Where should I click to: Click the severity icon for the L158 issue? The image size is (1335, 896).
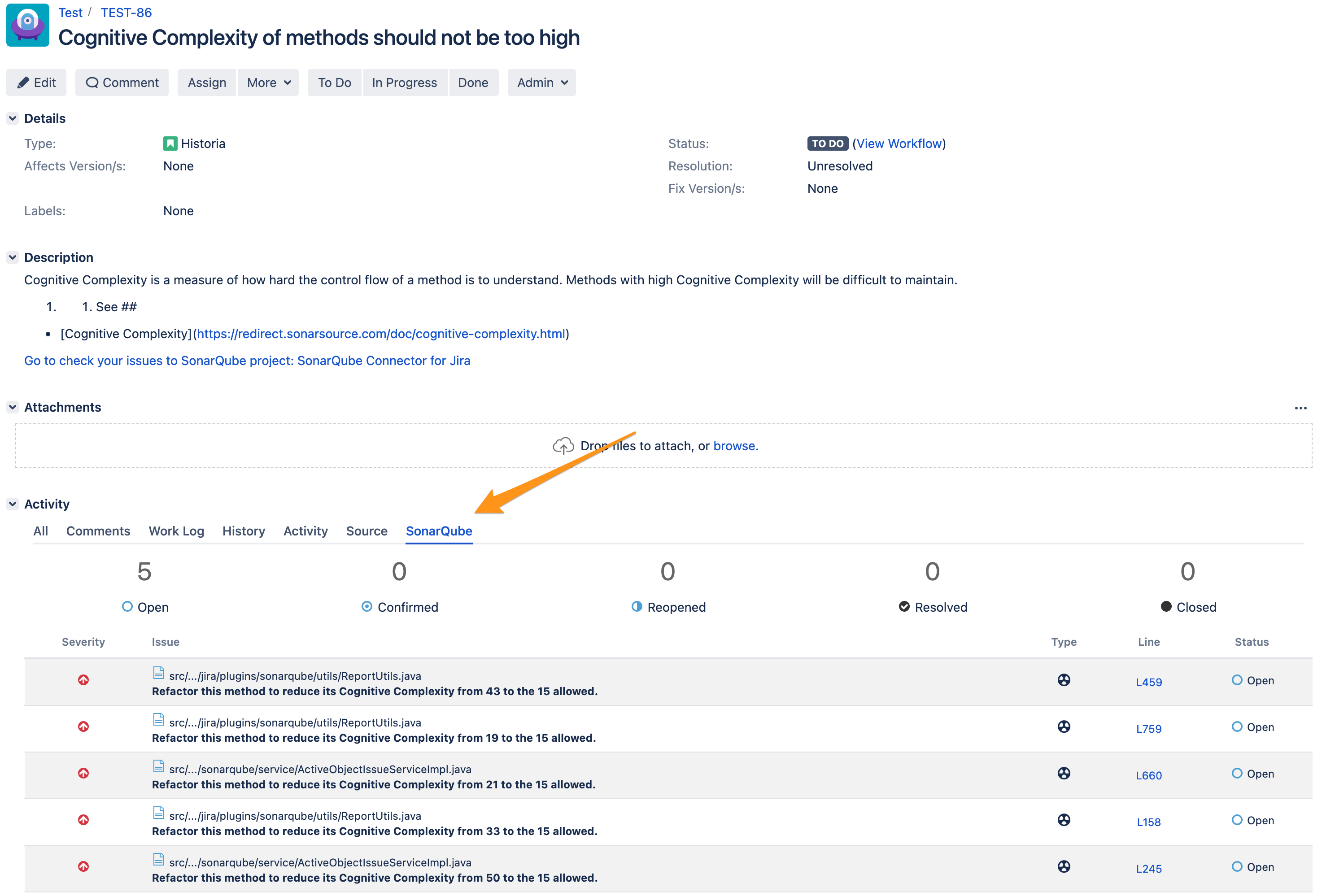pyautogui.click(x=83, y=820)
